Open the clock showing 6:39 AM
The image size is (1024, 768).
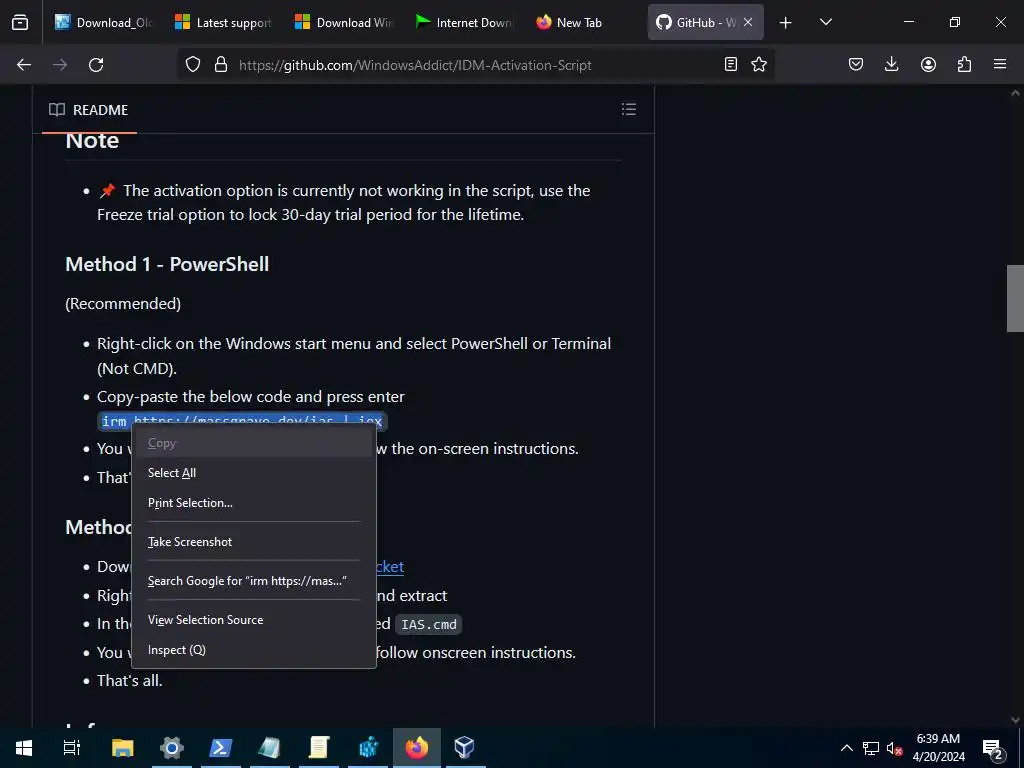(x=938, y=748)
